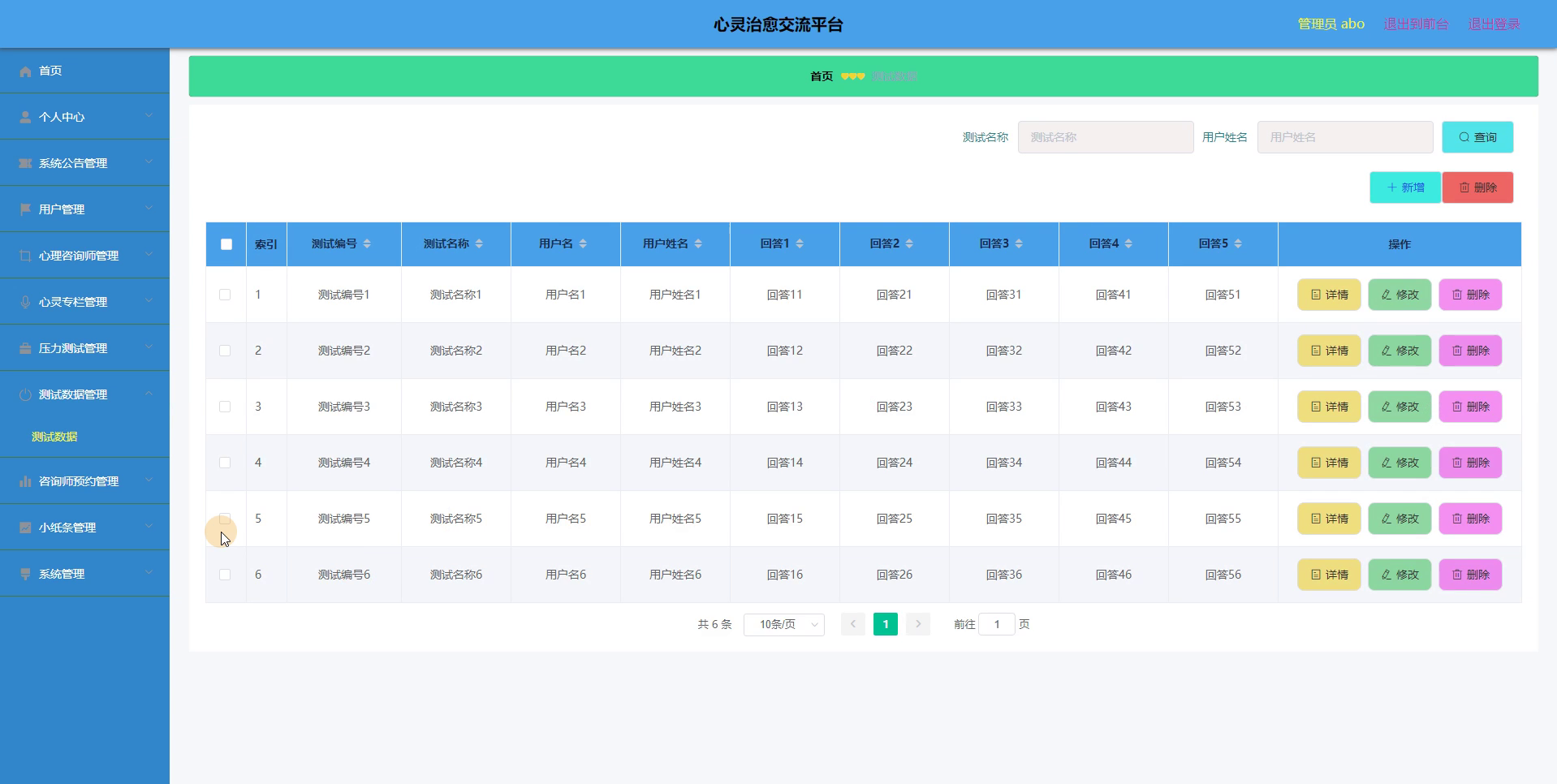Image resolution: width=1557 pixels, height=784 pixels.
Task: Click the power icon beside 测试数据管理
Action: point(25,395)
